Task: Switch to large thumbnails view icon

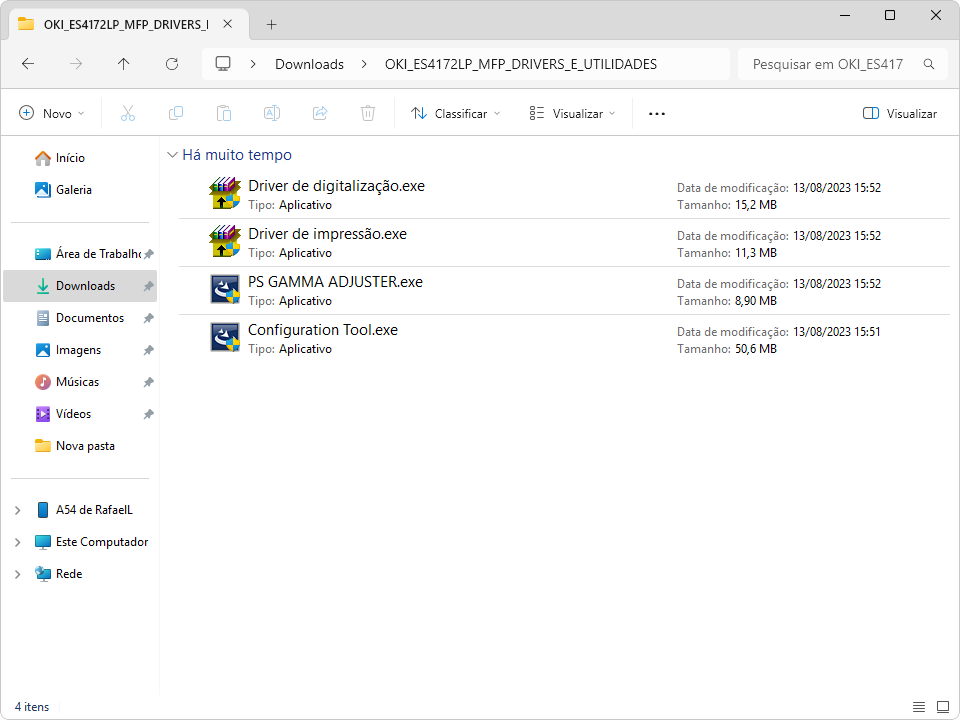Action: click(943, 707)
